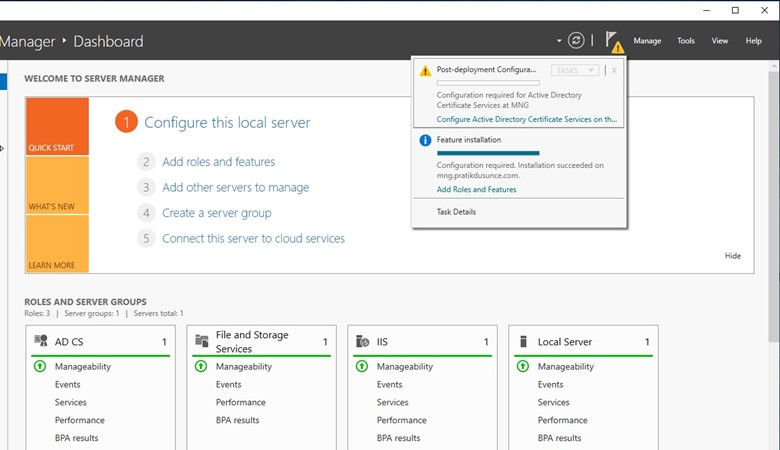Open the dropdown arrow beside refresh
780x450 pixels.
pyautogui.click(x=559, y=41)
